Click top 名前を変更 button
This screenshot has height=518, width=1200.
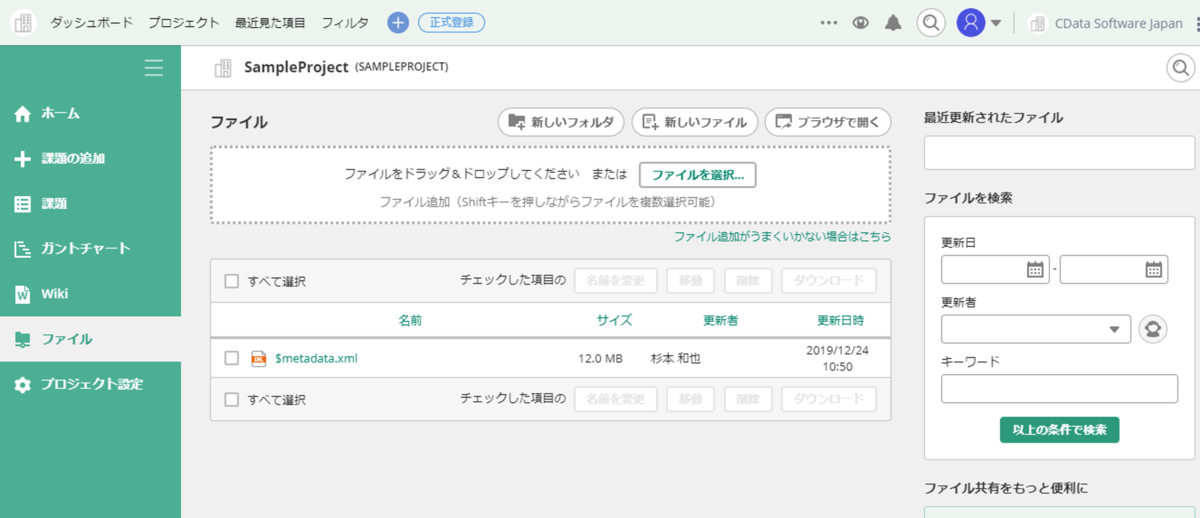point(616,281)
